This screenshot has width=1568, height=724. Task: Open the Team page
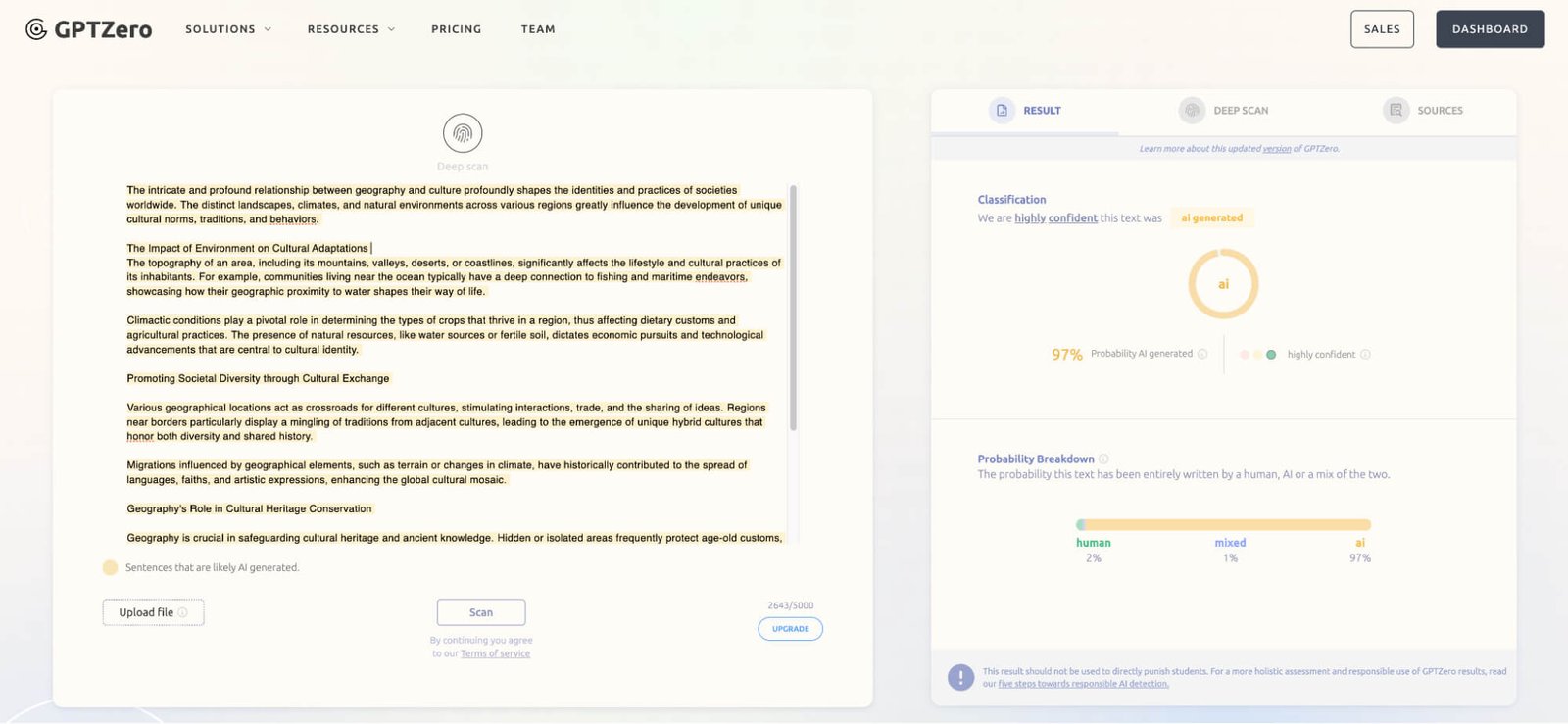tap(538, 29)
